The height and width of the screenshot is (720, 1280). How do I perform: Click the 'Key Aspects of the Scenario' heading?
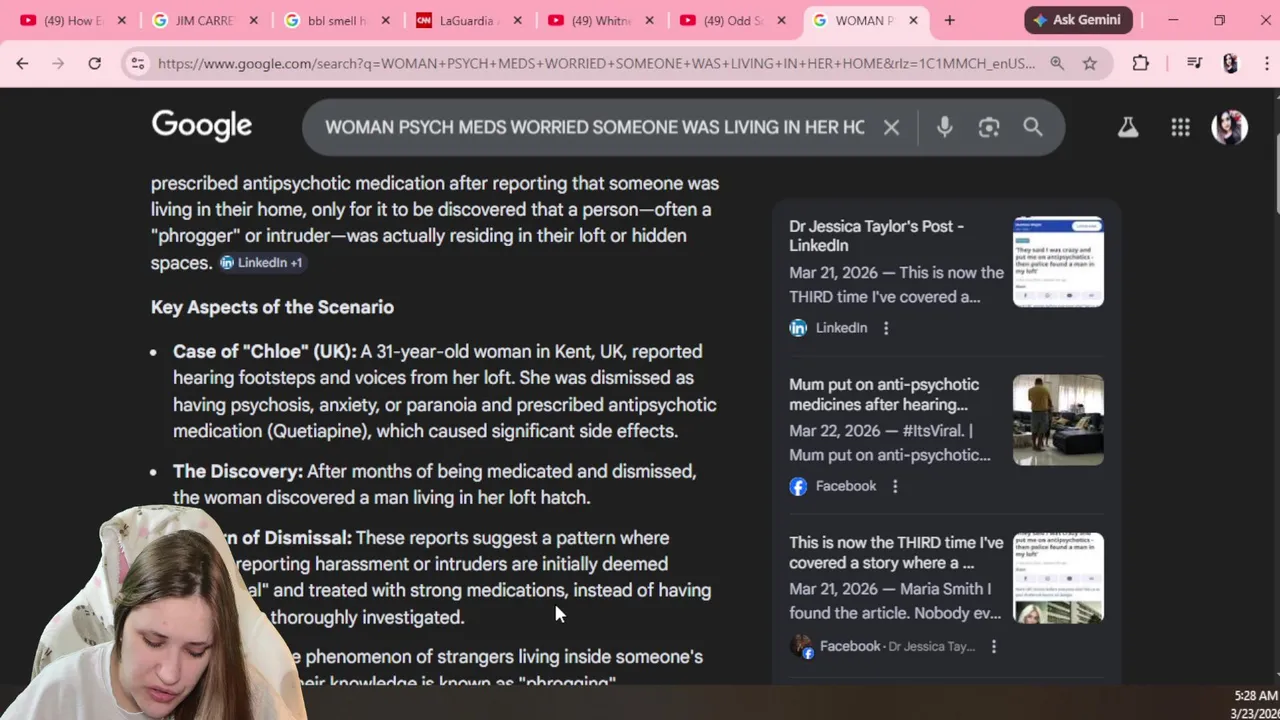[x=272, y=307]
